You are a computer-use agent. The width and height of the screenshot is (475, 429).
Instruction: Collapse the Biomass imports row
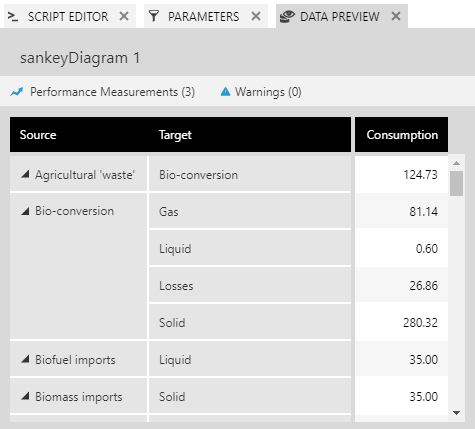click(x=25, y=396)
